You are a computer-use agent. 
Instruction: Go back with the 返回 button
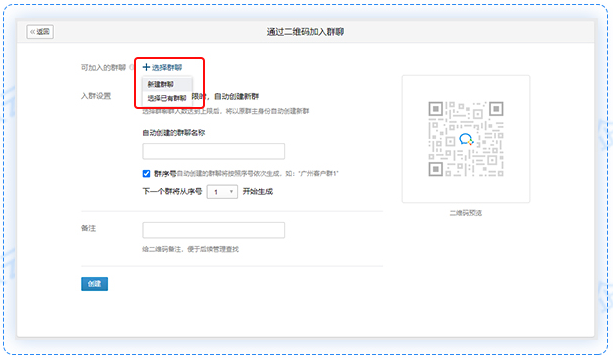[x=40, y=32]
